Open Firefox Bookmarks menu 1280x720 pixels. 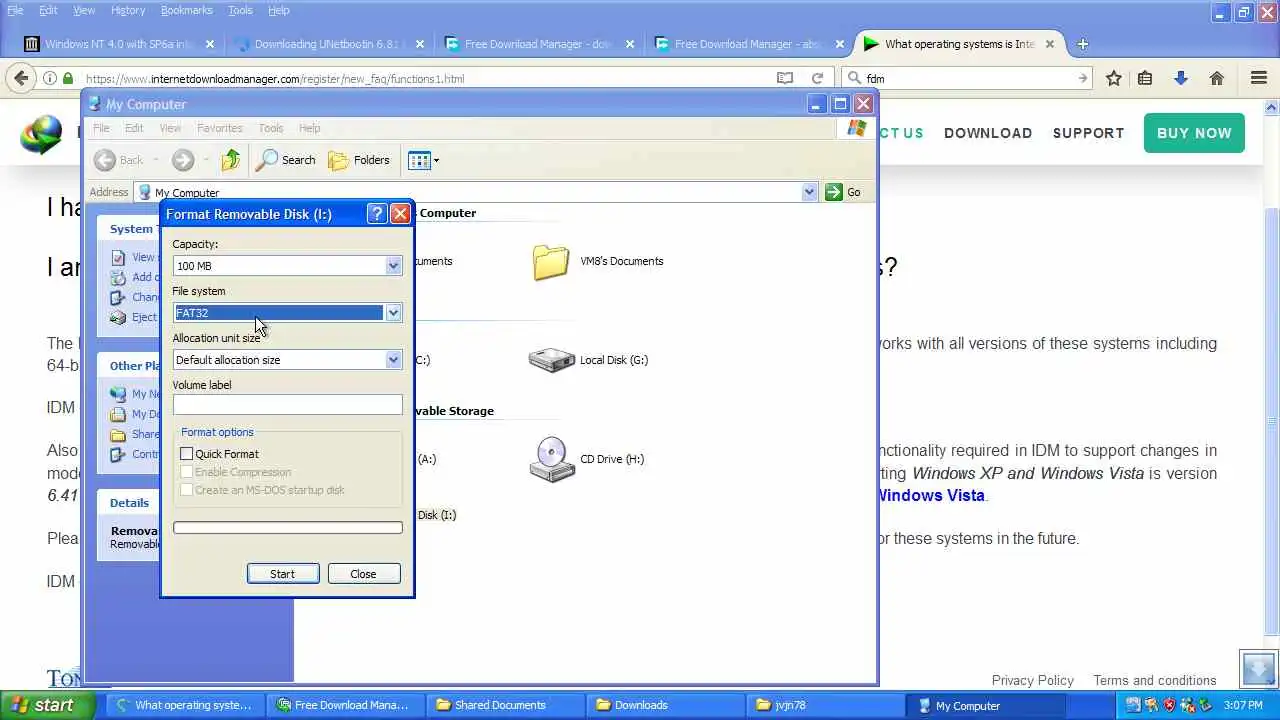[186, 10]
